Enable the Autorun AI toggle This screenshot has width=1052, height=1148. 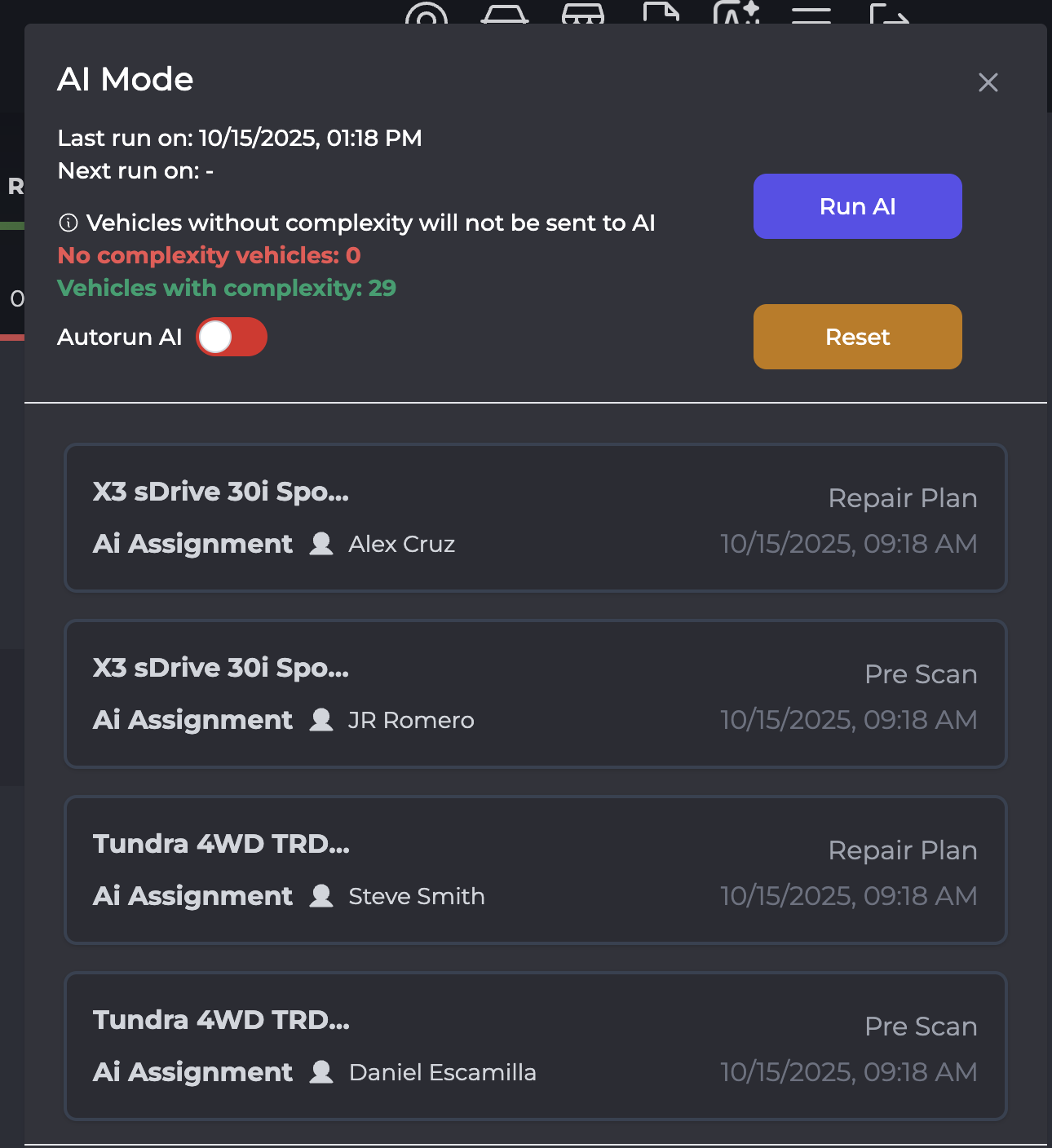[x=232, y=337]
